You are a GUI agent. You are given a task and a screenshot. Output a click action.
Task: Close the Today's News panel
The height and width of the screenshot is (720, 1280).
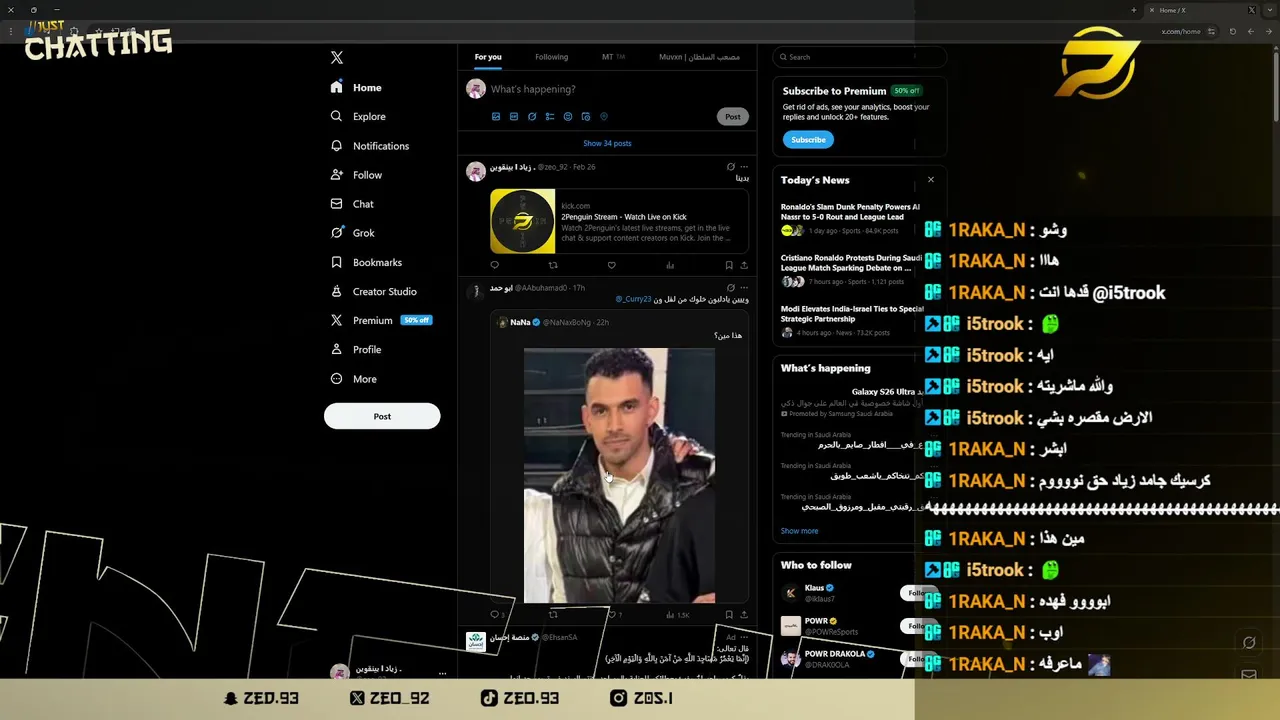click(x=931, y=180)
